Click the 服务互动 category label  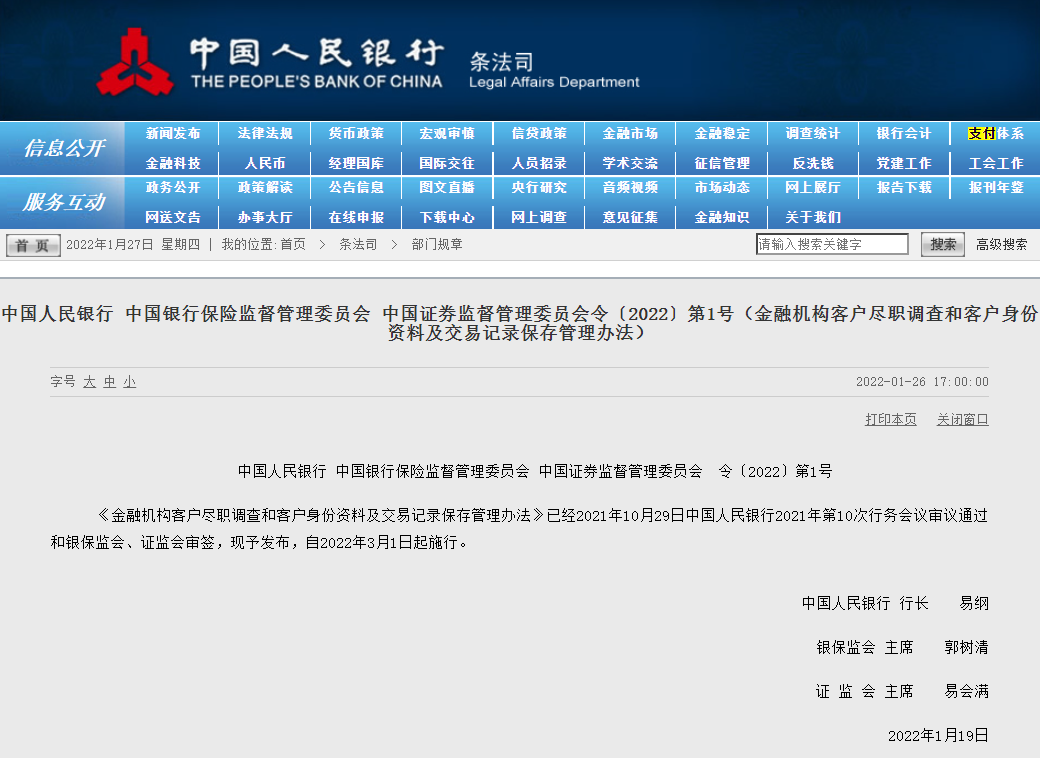coord(64,202)
